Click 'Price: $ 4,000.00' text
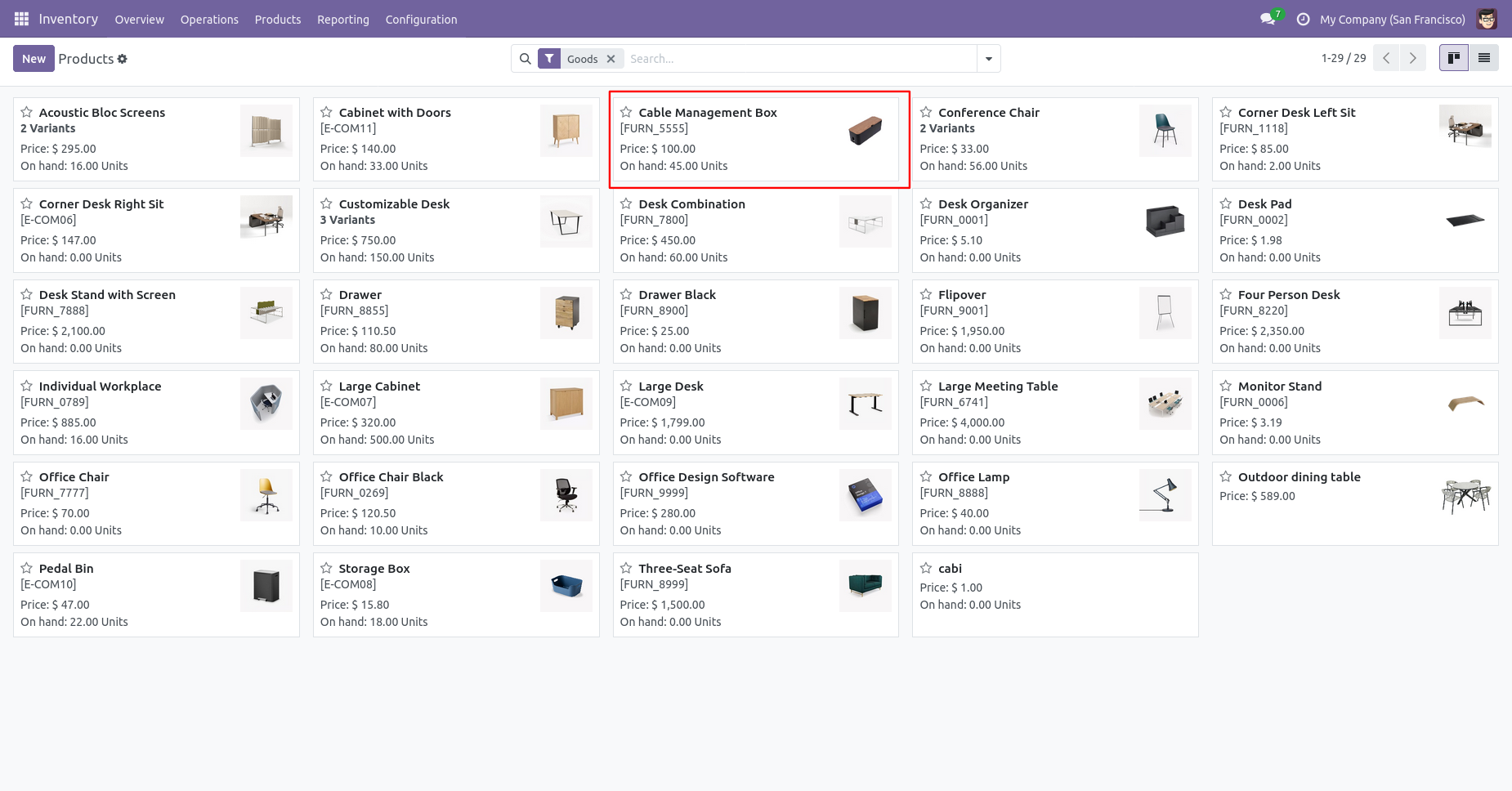 (x=962, y=422)
